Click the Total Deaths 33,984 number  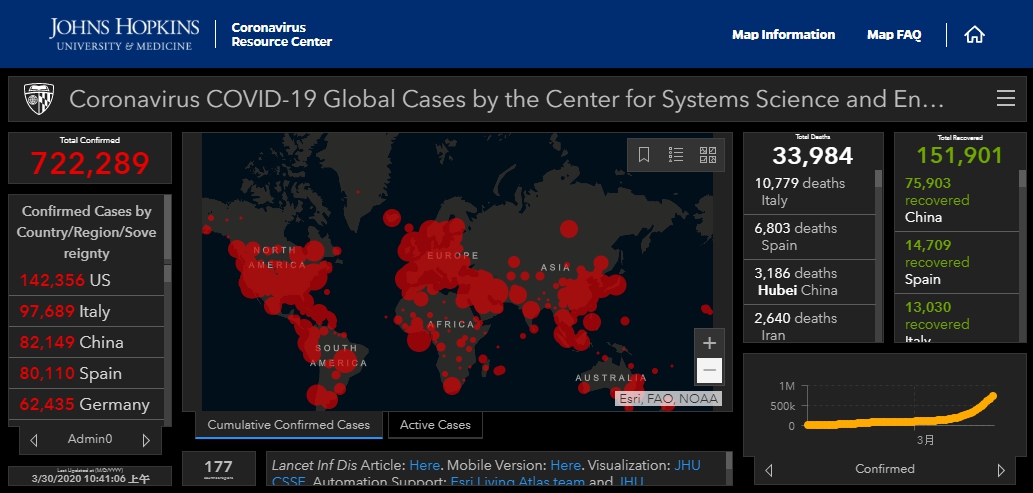pos(812,156)
